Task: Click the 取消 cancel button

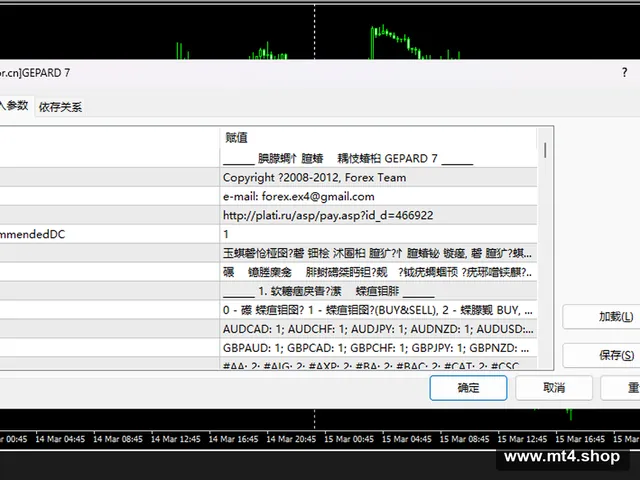Action: (554, 388)
